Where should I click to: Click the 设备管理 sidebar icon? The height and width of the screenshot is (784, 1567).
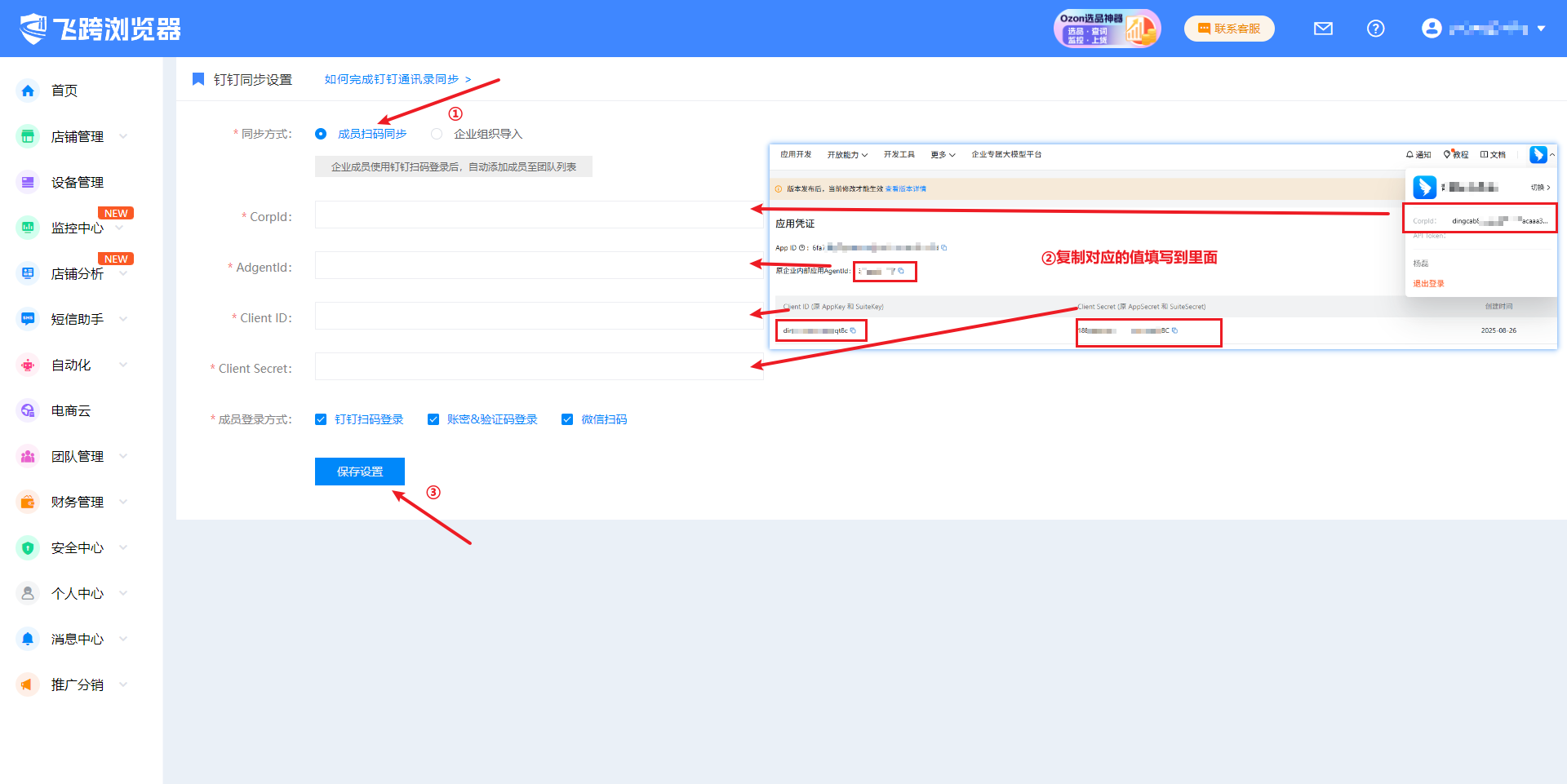28,182
